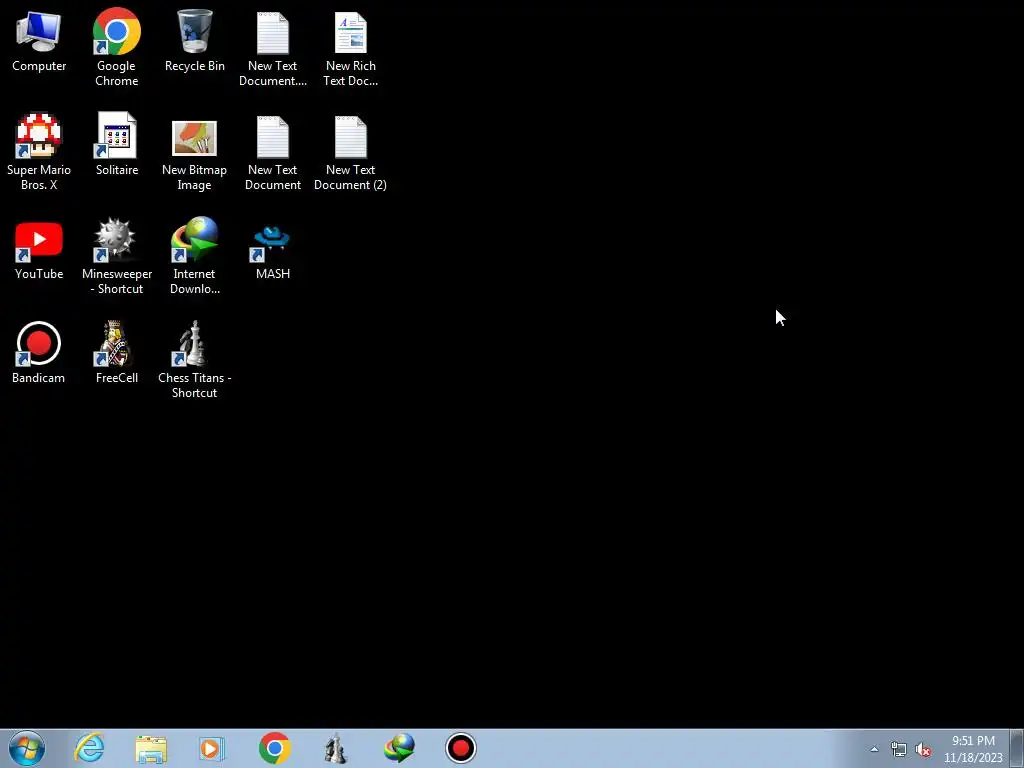The width and height of the screenshot is (1024, 768).
Task: Open the clock showing 9:51 PM
Action: click(x=973, y=749)
